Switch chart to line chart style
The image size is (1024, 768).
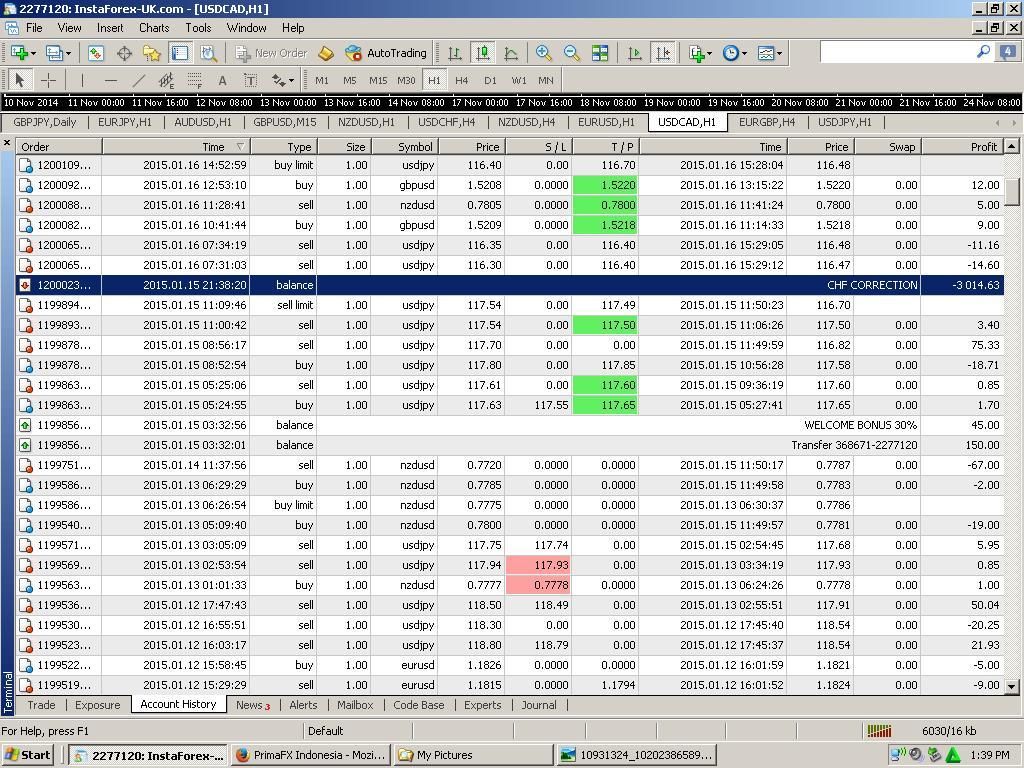click(x=511, y=53)
